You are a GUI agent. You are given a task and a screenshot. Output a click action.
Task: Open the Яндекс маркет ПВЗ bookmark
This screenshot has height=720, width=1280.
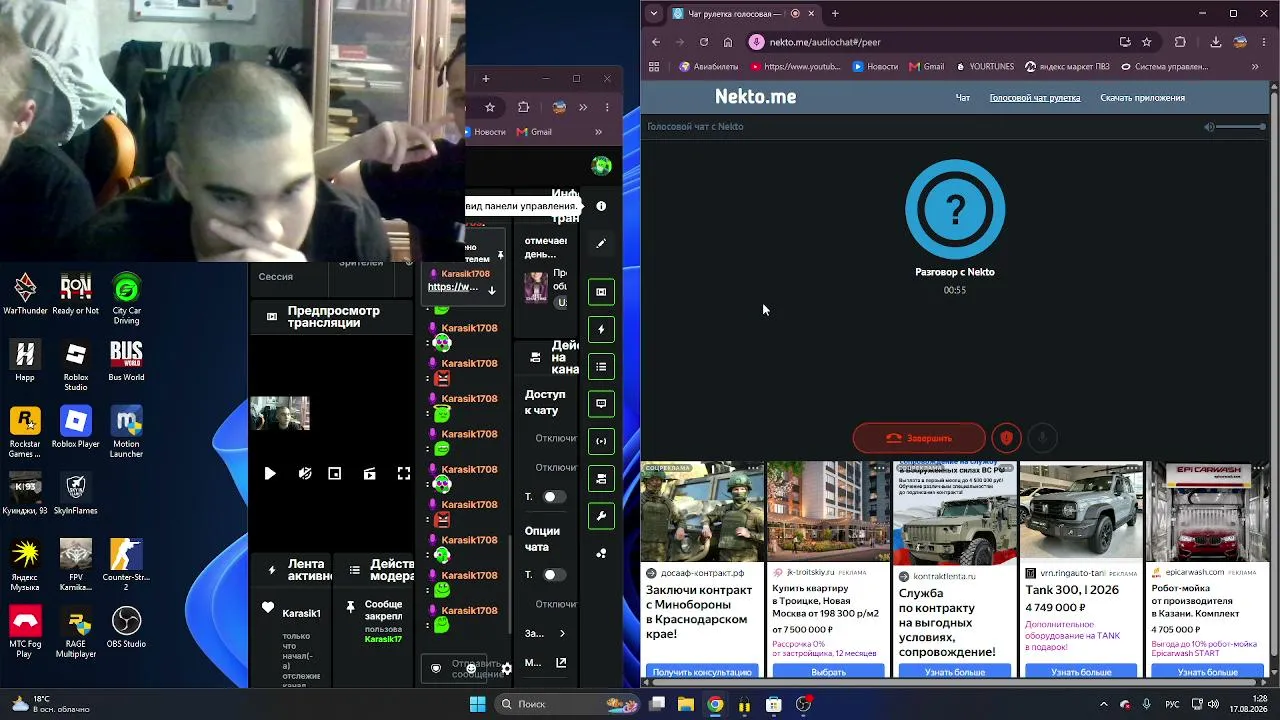[x=1068, y=67]
